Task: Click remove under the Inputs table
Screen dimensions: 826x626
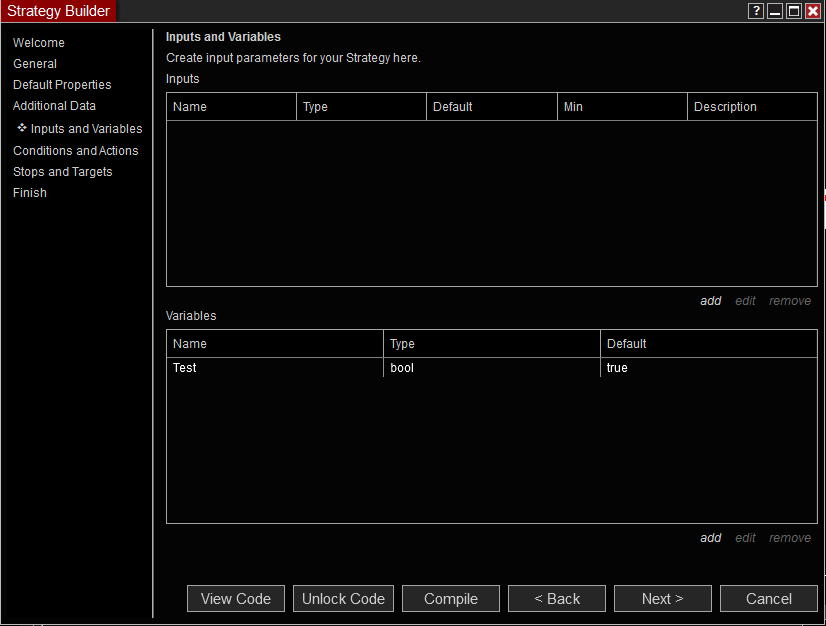Action: (x=790, y=301)
